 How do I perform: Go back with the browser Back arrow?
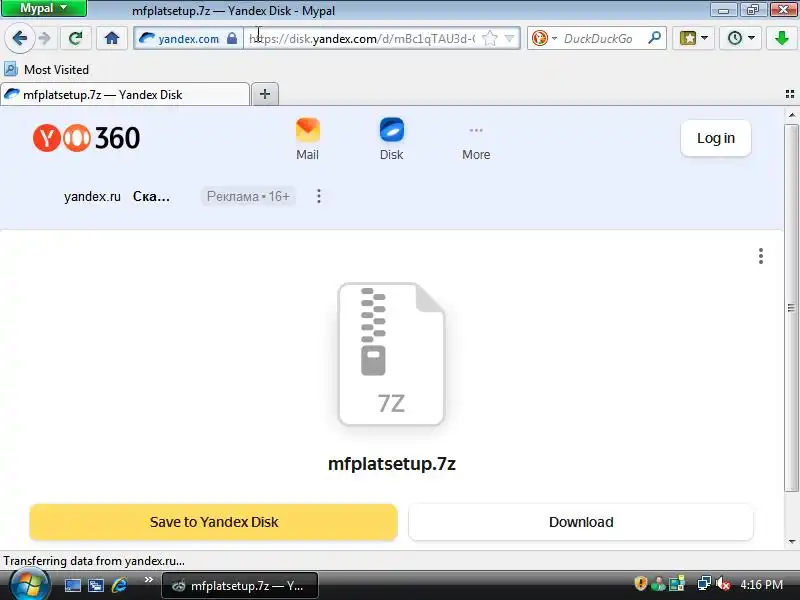pyautogui.click(x=19, y=38)
